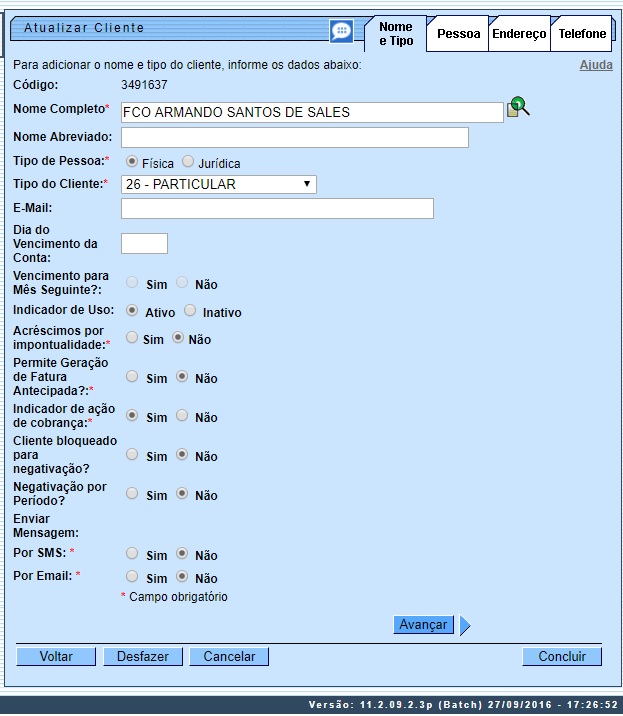Set Indicador de Uso to Inativo
Viewport: 623px width, 716px height.
coord(190,311)
